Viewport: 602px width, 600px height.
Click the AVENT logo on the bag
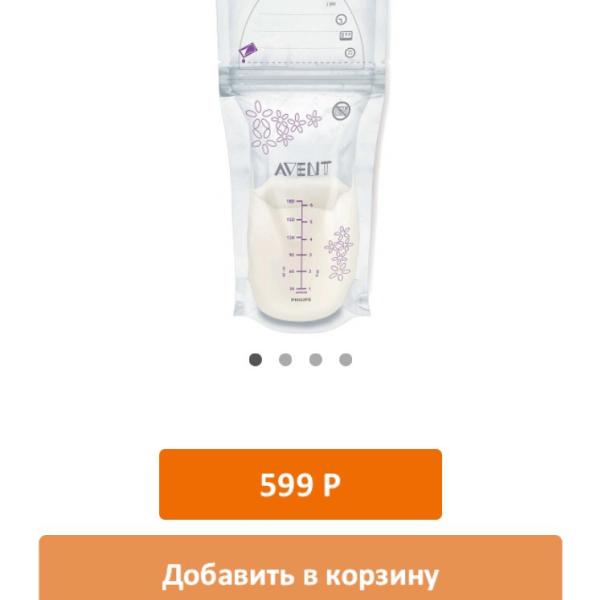click(x=302, y=169)
